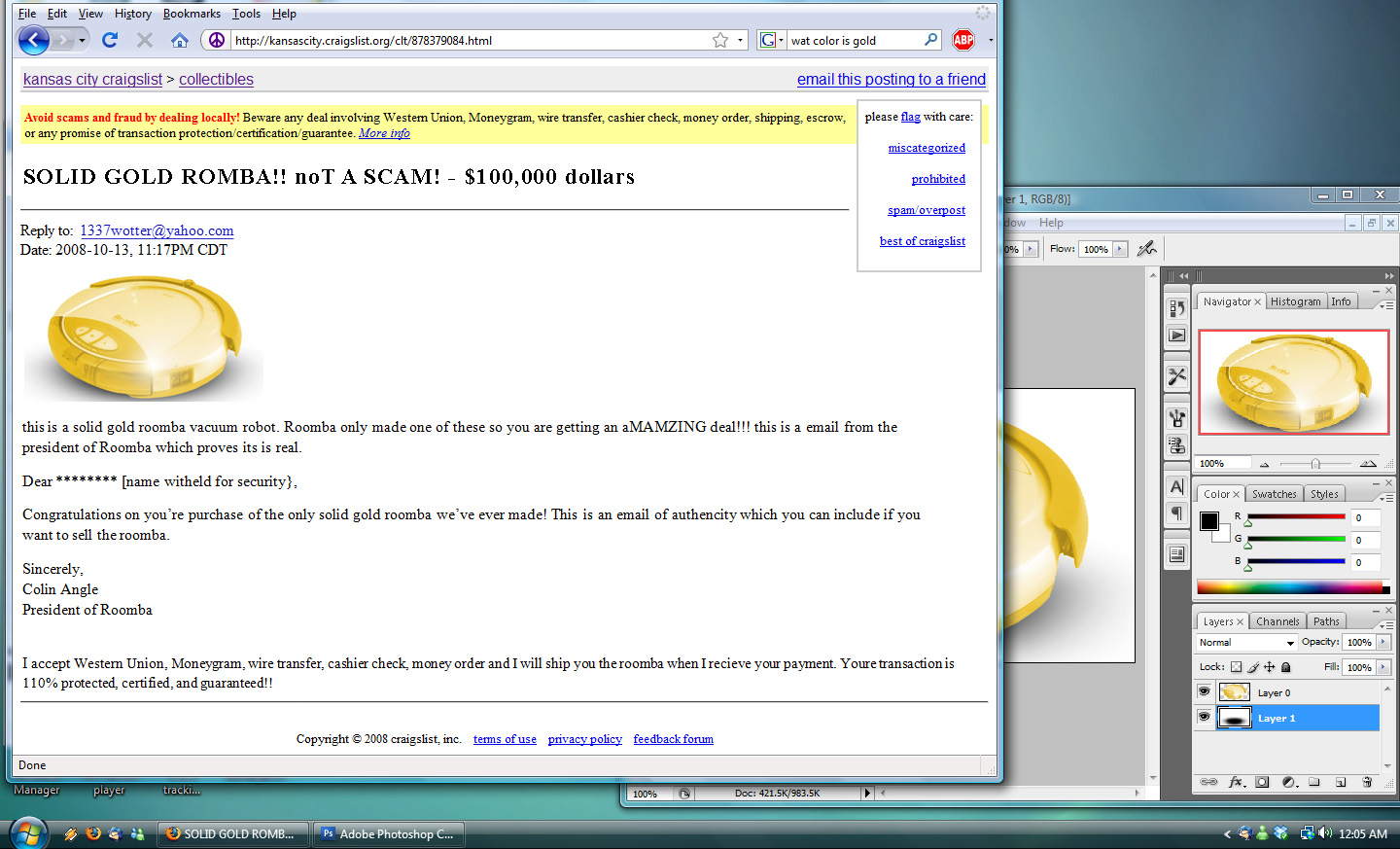Open Opacity slider arrow in Layers panel
This screenshot has width=1400, height=849.
pos(1383,642)
